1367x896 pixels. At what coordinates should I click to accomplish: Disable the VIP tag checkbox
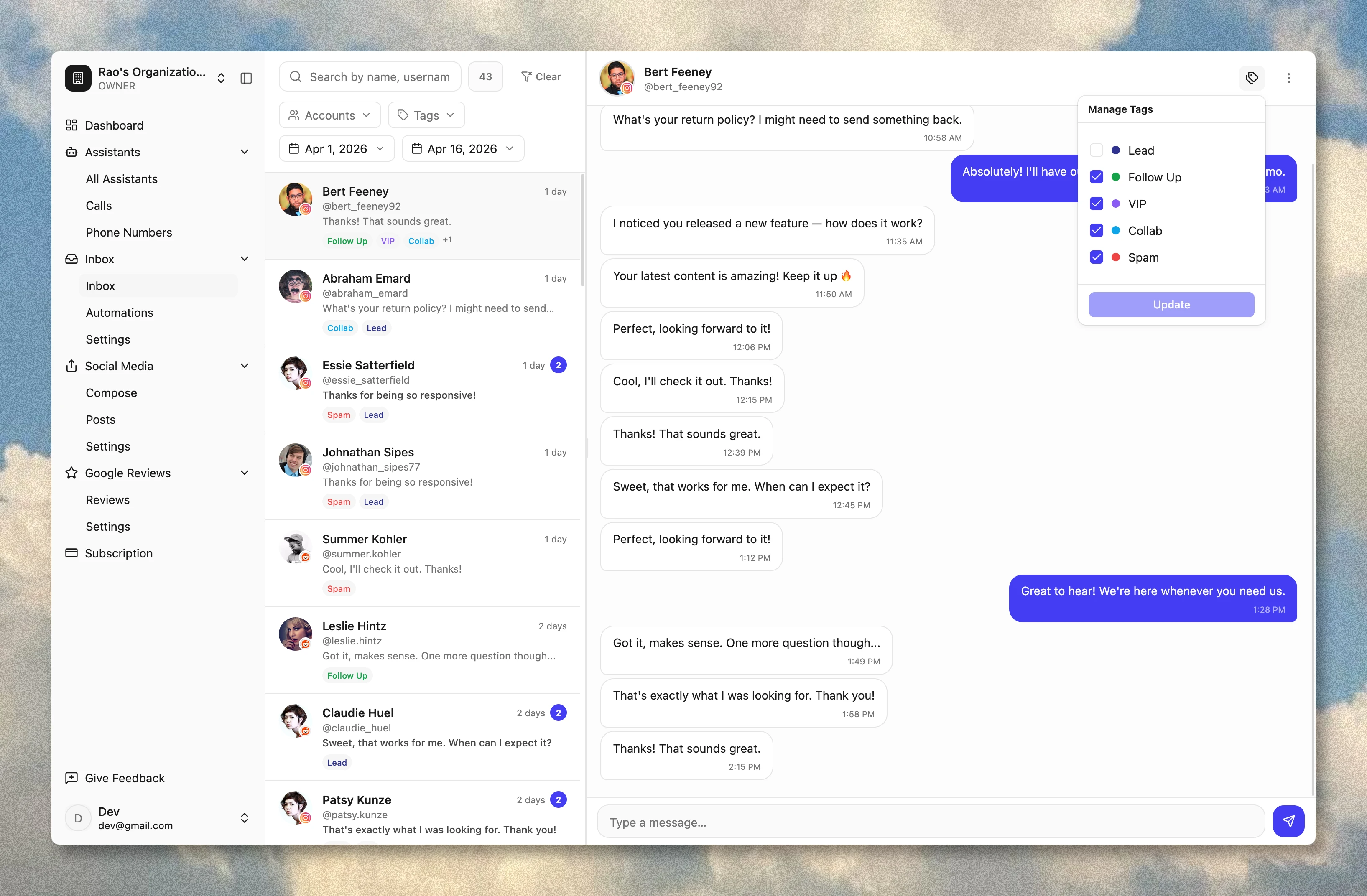tap(1097, 204)
